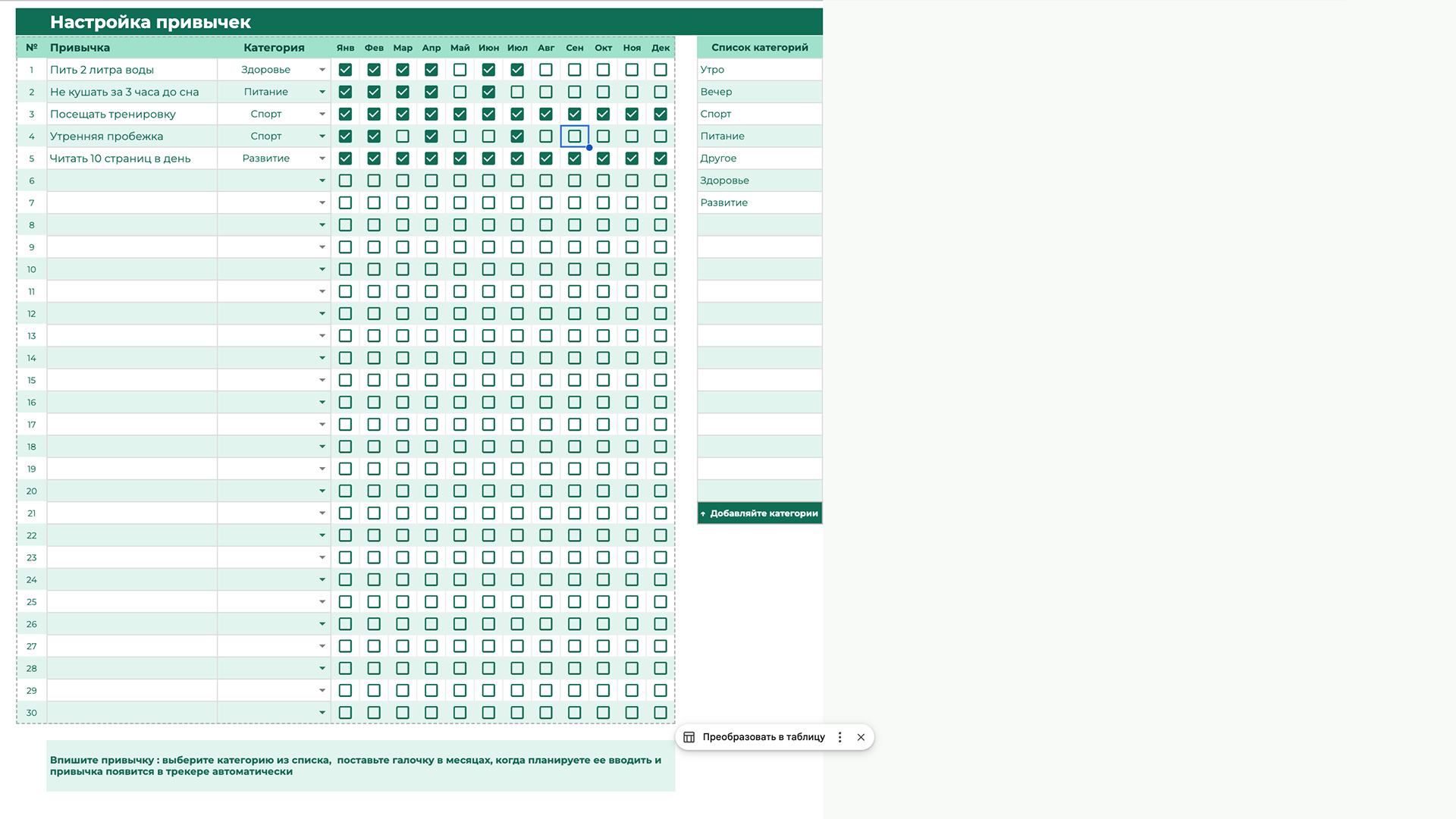This screenshot has height=819, width=1456.
Task: Click Утро in category list
Action: point(760,70)
